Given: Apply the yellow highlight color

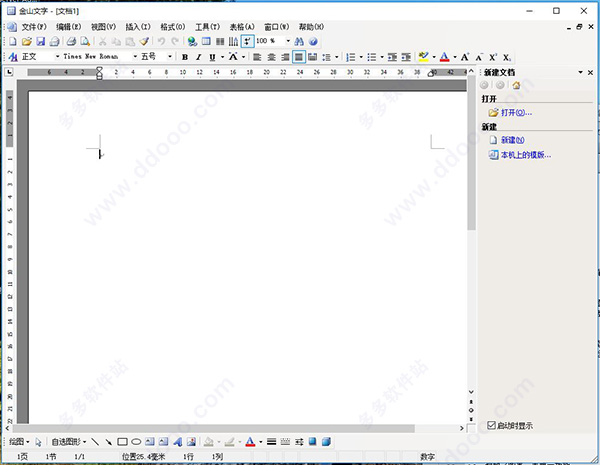Looking at the screenshot, I should pos(423,57).
